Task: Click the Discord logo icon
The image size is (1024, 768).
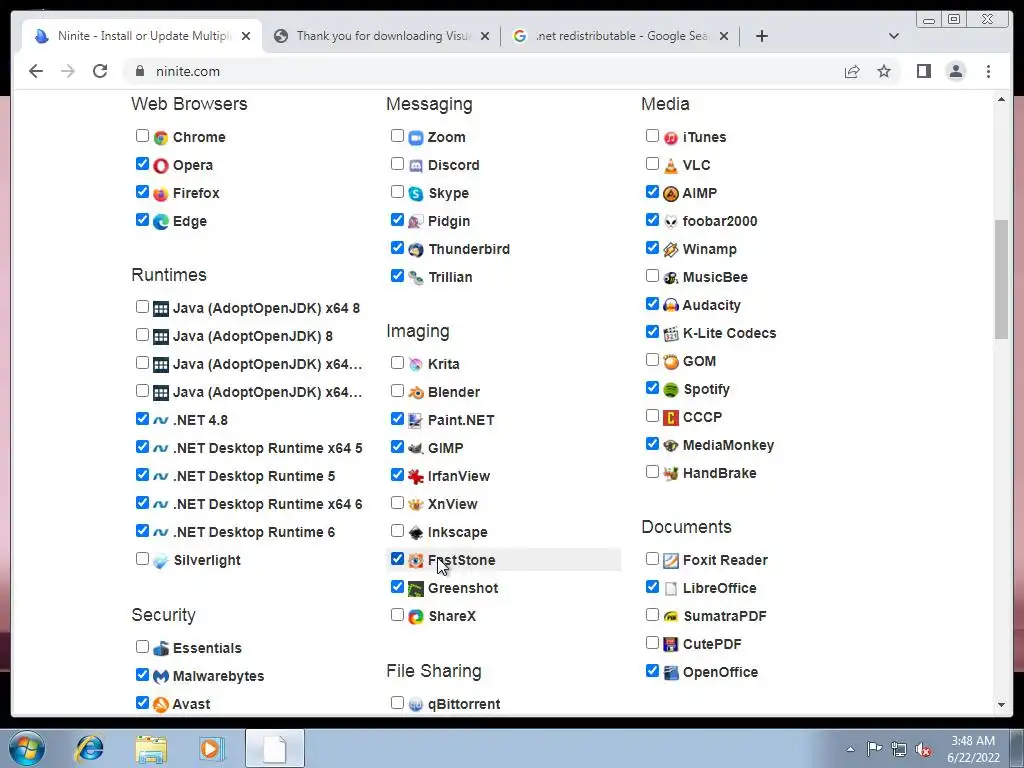Action: (x=416, y=166)
